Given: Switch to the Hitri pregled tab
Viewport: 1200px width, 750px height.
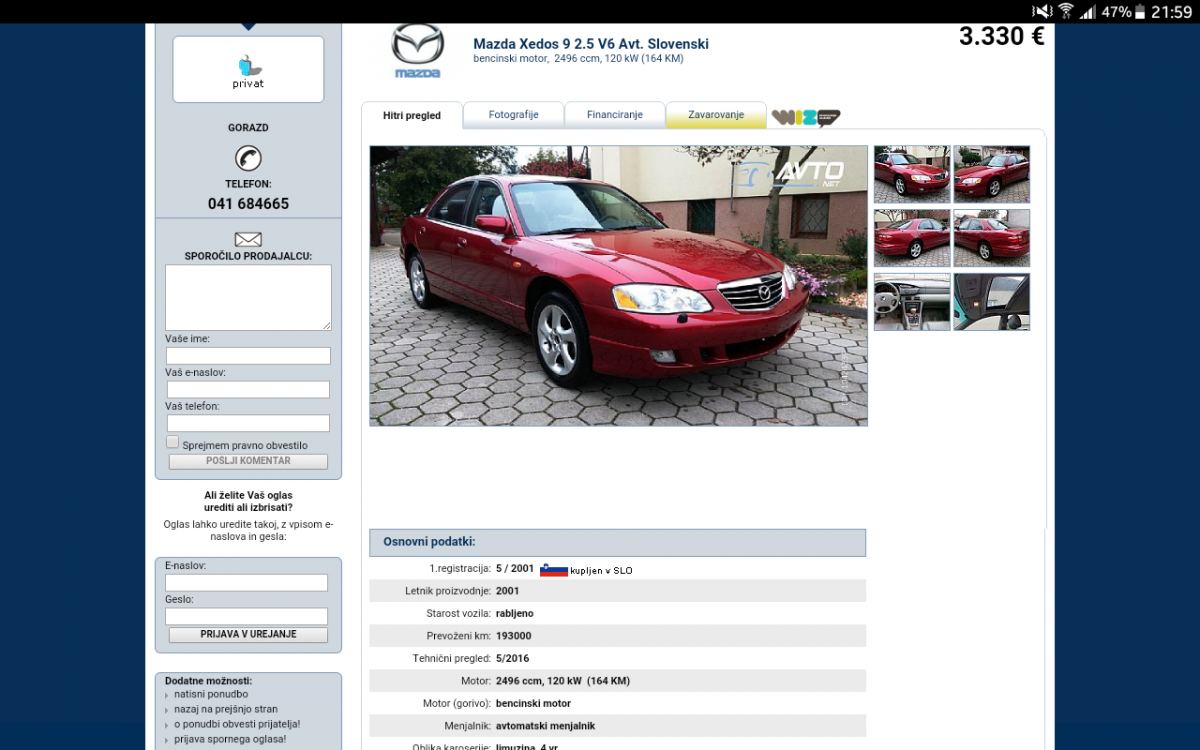Looking at the screenshot, I should point(412,116).
